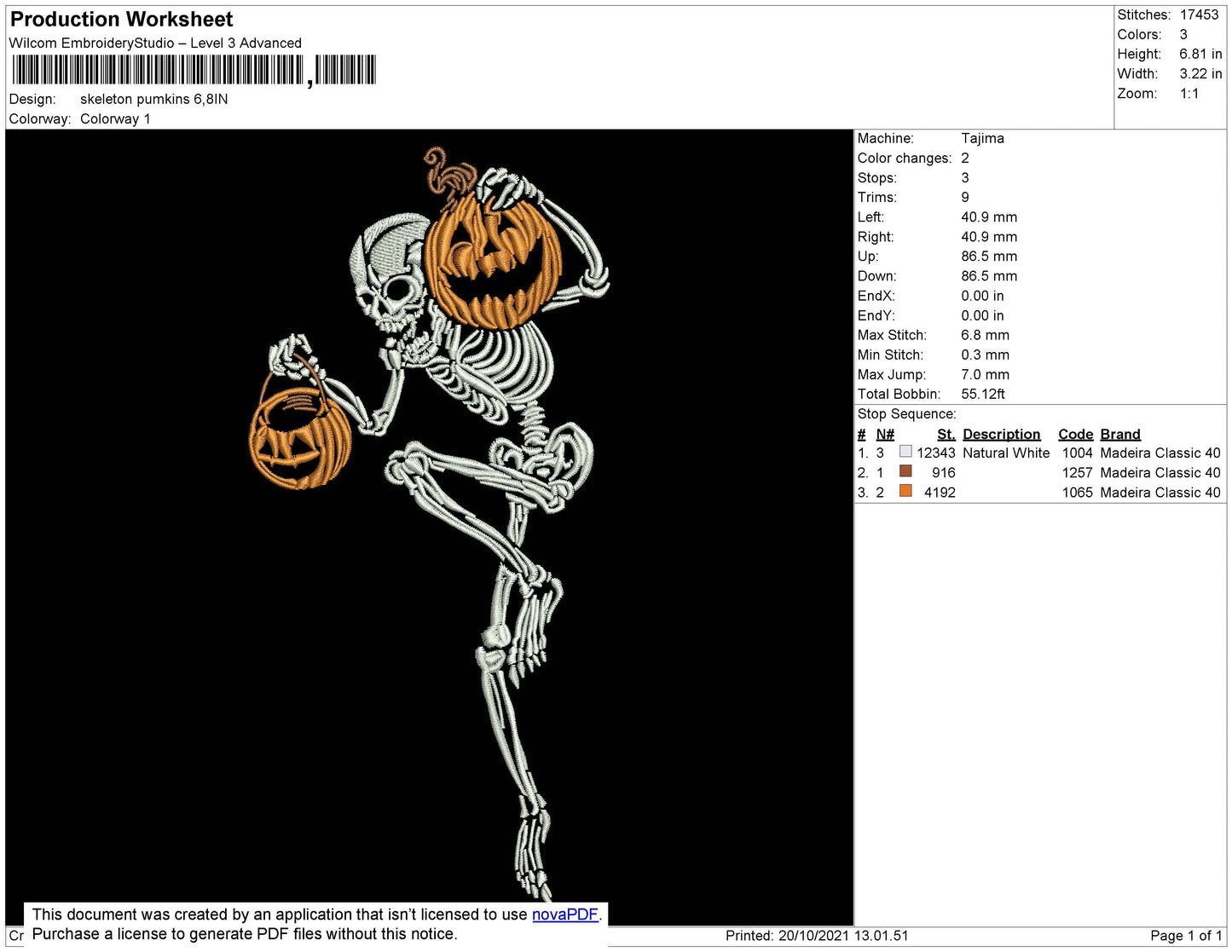The width and height of the screenshot is (1232, 952).
Task: Click thread code '1004'
Action: click(1077, 453)
